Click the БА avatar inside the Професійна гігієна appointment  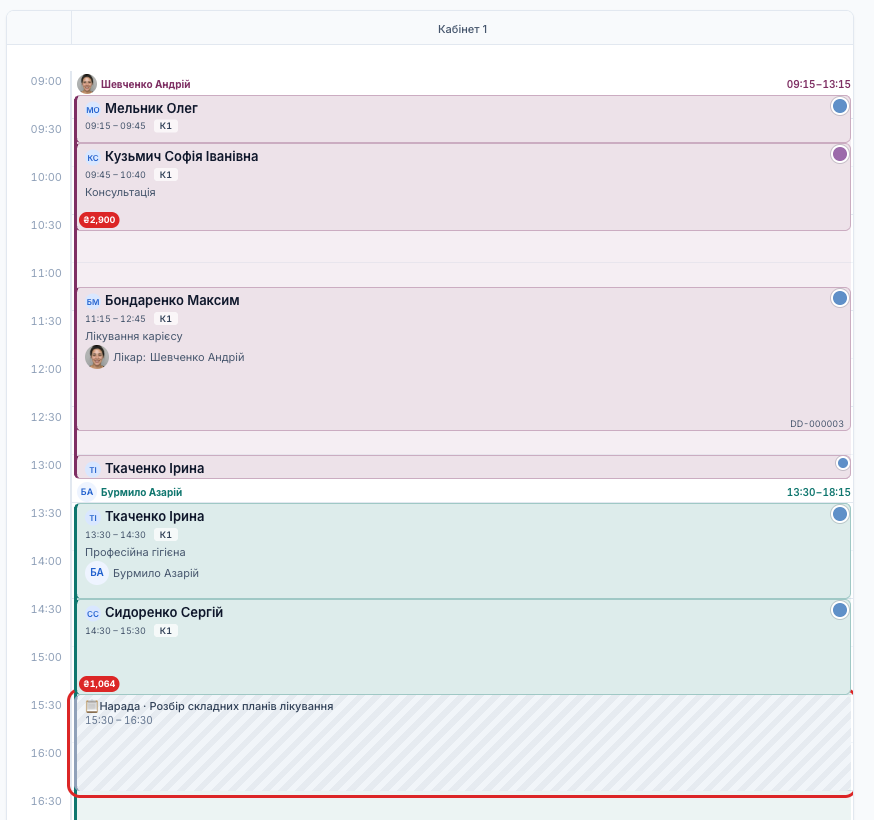pyautogui.click(x=96, y=573)
